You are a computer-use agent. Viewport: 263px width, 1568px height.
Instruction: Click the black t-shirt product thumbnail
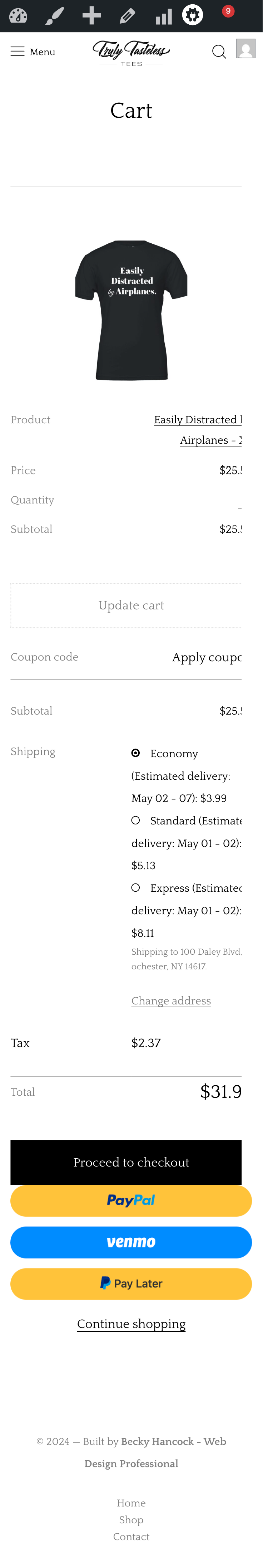[x=131, y=311]
